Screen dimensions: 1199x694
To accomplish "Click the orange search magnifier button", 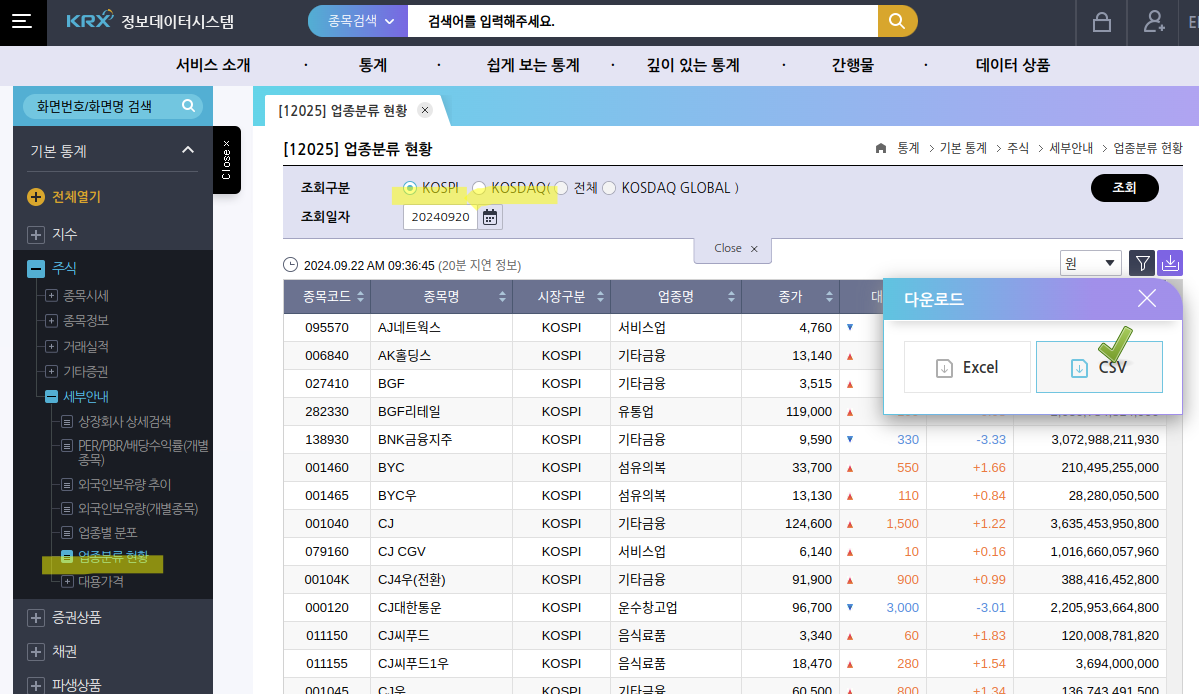I will 897,21.
